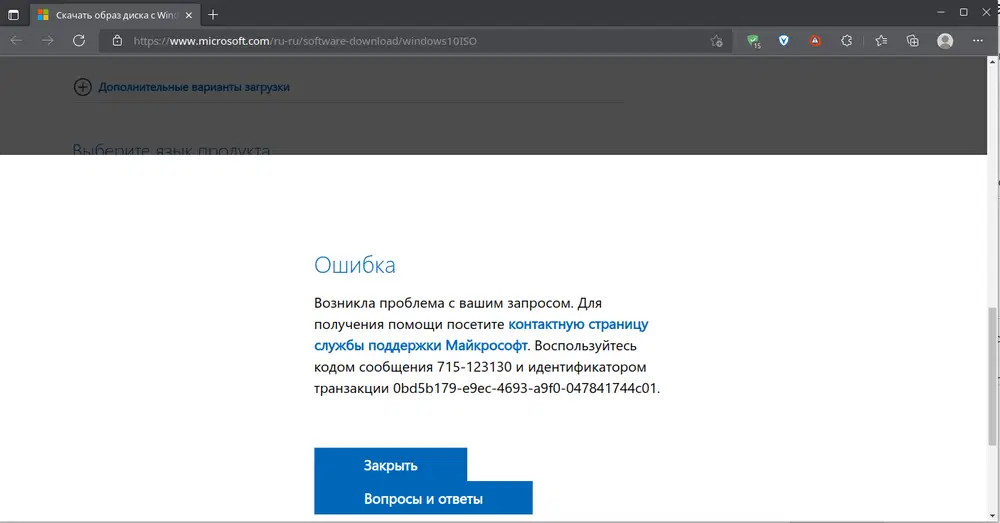Click the page vertical scrollbar thumb

[992, 376]
